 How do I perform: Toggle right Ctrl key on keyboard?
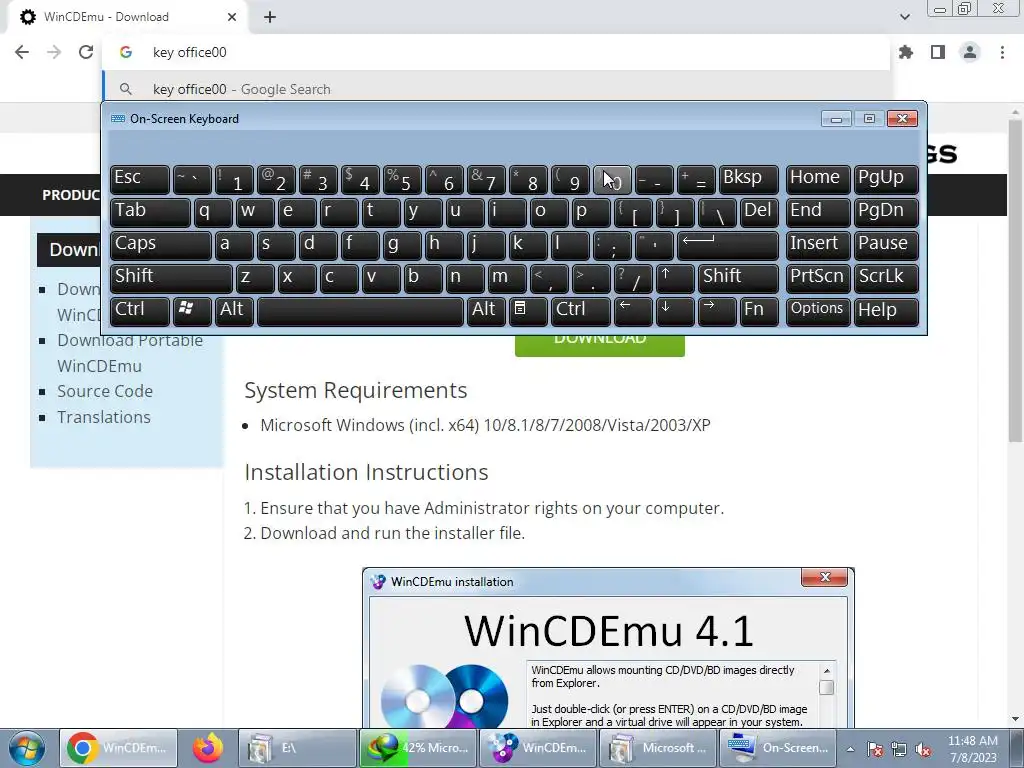coord(581,310)
